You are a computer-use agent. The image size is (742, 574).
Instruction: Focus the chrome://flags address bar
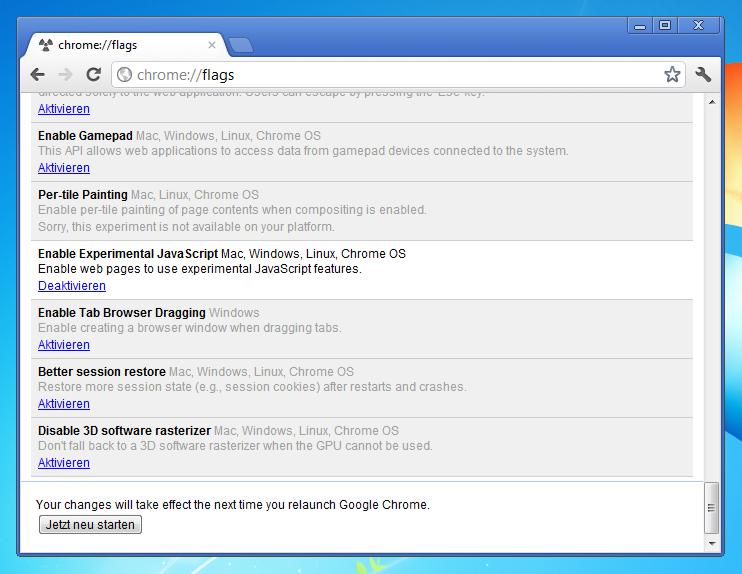[x=398, y=75]
